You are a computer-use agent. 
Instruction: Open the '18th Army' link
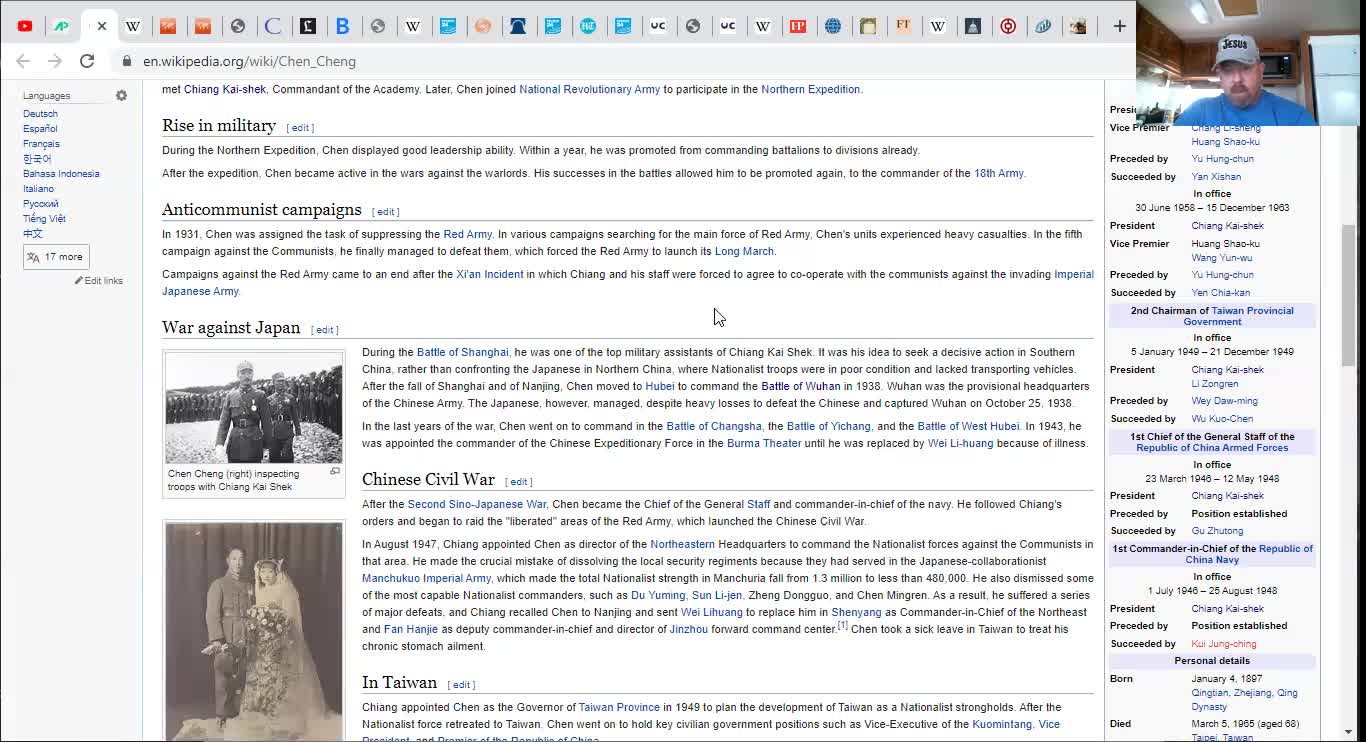pyautogui.click(x=999, y=173)
